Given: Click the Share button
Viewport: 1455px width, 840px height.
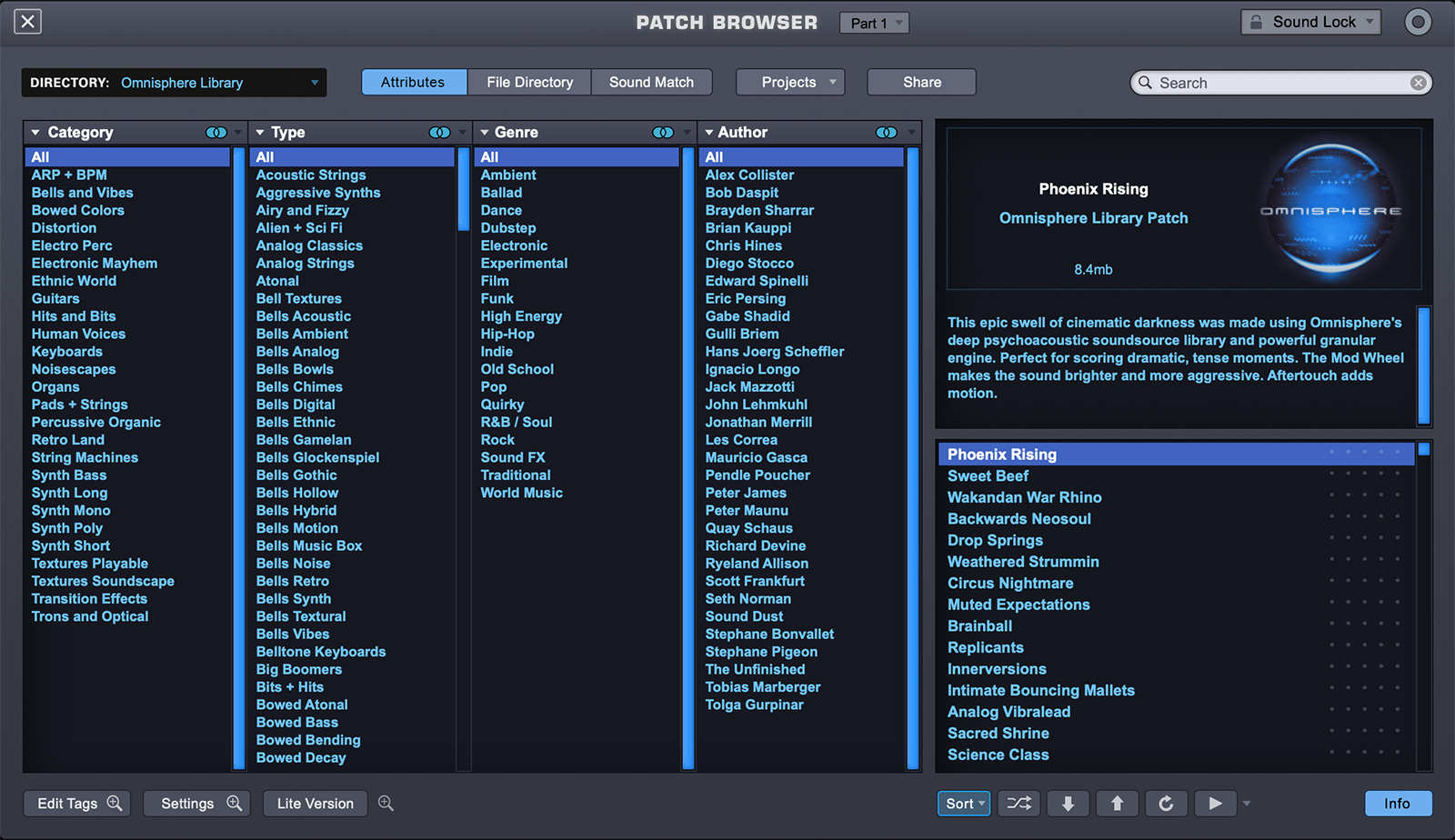Looking at the screenshot, I should click(x=921, y=82).
